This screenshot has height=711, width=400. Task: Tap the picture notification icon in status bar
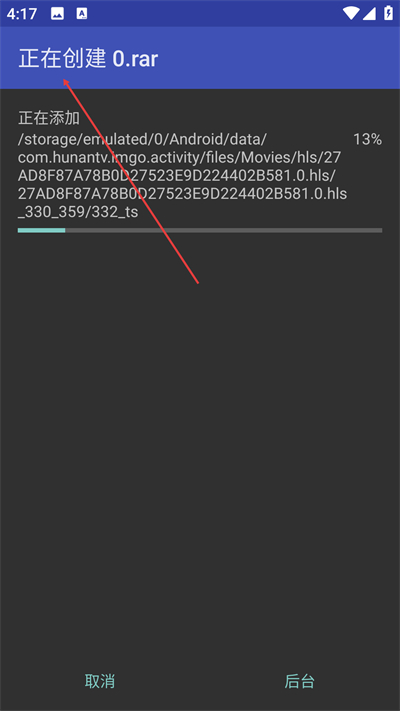pyautogui.click(x=58, y=14)
